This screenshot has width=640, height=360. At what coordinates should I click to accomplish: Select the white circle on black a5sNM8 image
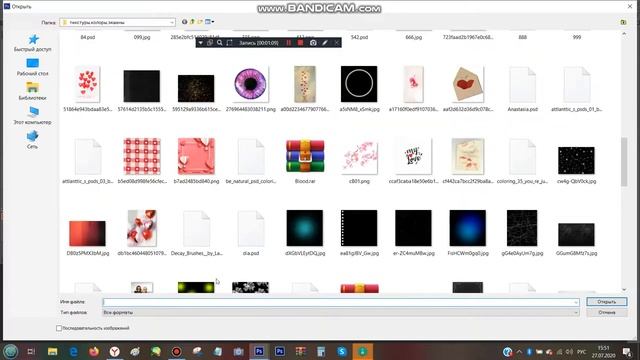(359, 84)
